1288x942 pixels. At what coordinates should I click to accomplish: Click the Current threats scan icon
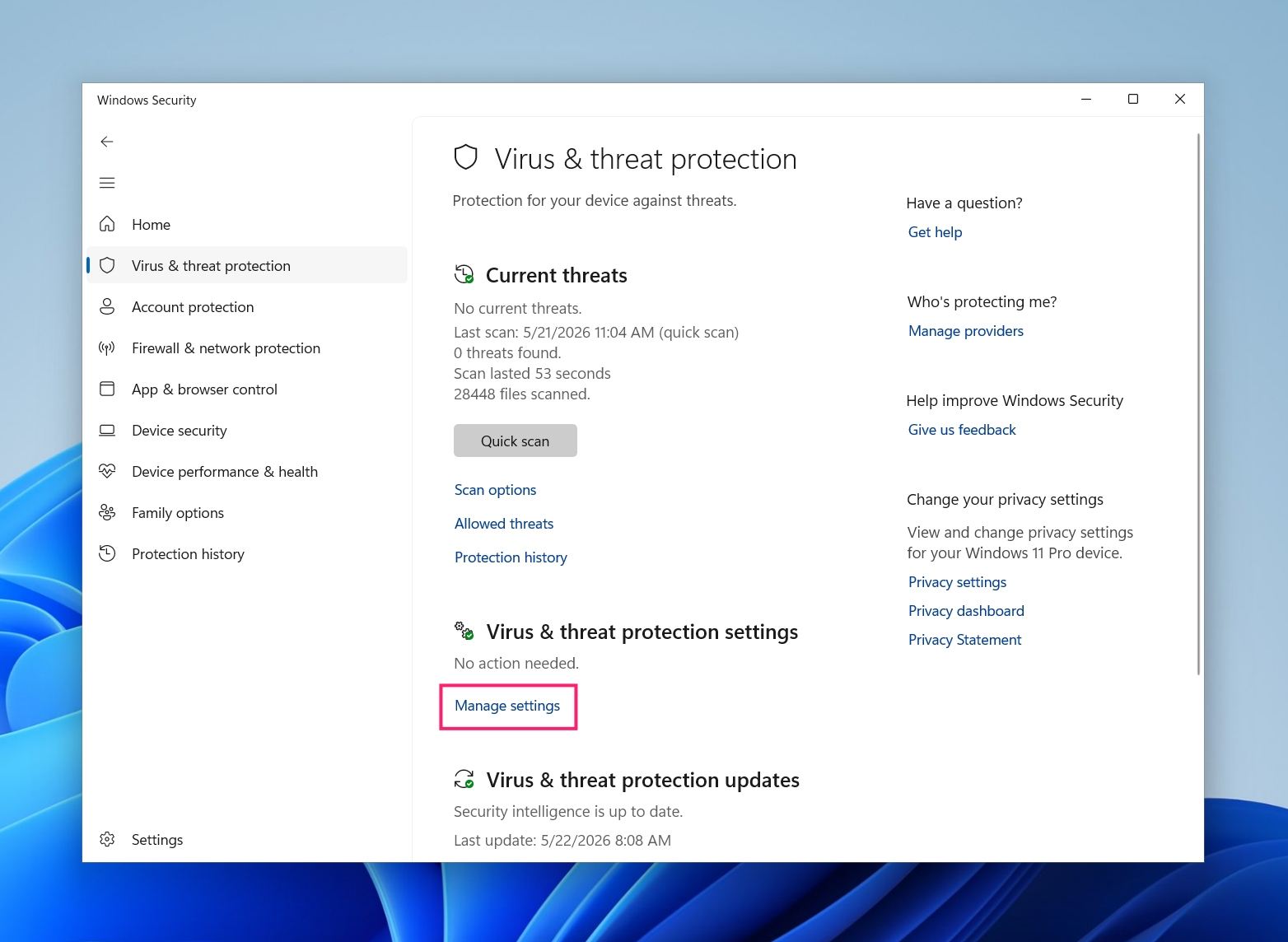coord(464,274)
